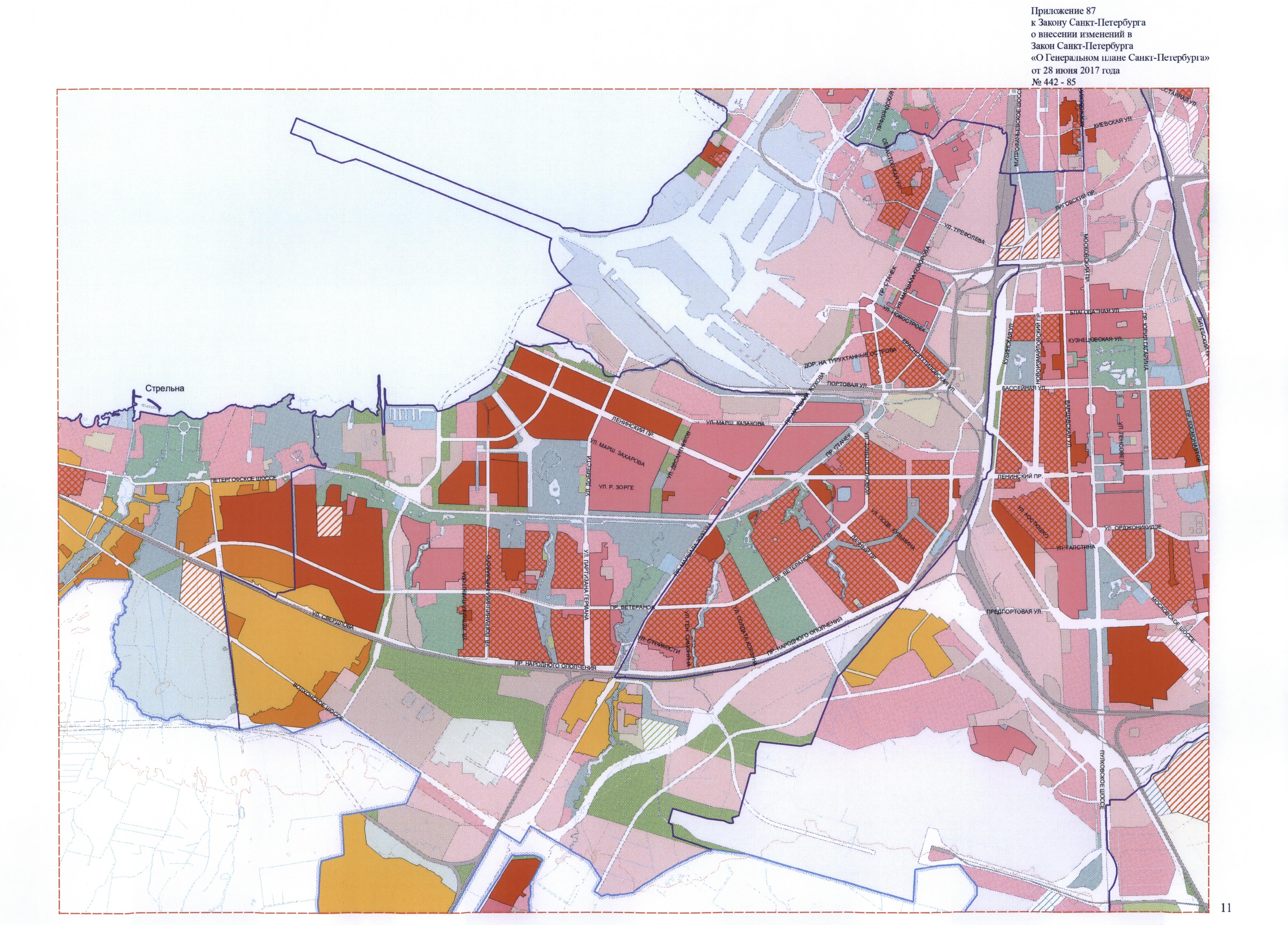
Task: Click the 'Стрельна' place label
Action: 165,389
